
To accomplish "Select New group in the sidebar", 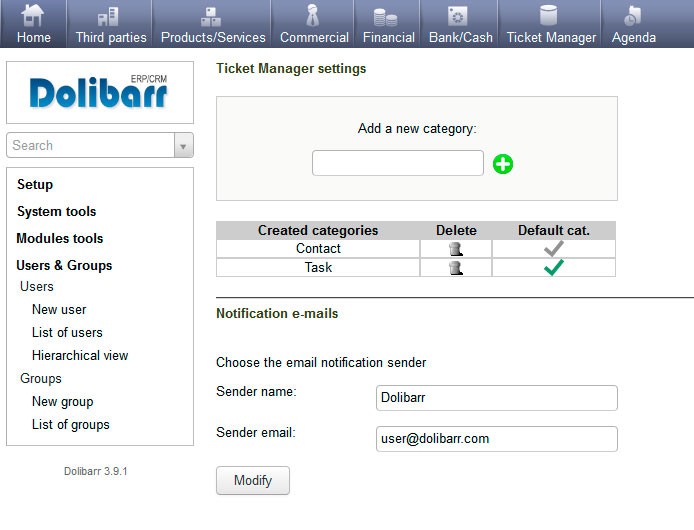I will click(x=63, y=402).
